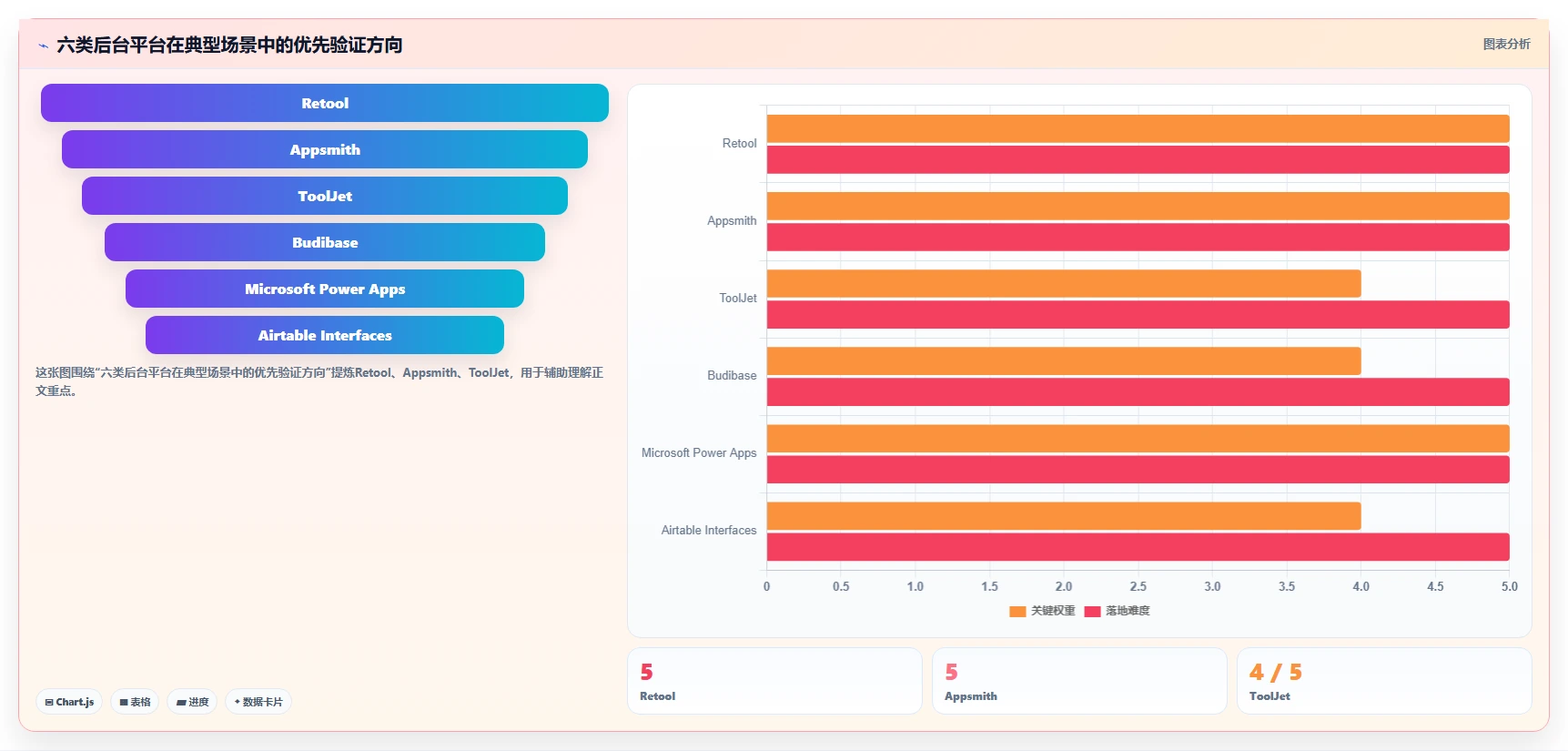Click the orange 关键权重 bar for Budibase
The image size is (1568, 751).
pos(1064,360)
